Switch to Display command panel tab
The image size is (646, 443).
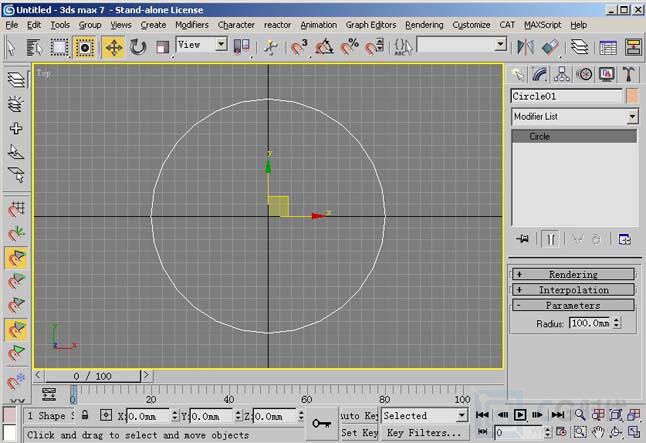click(x=606, y=75)
